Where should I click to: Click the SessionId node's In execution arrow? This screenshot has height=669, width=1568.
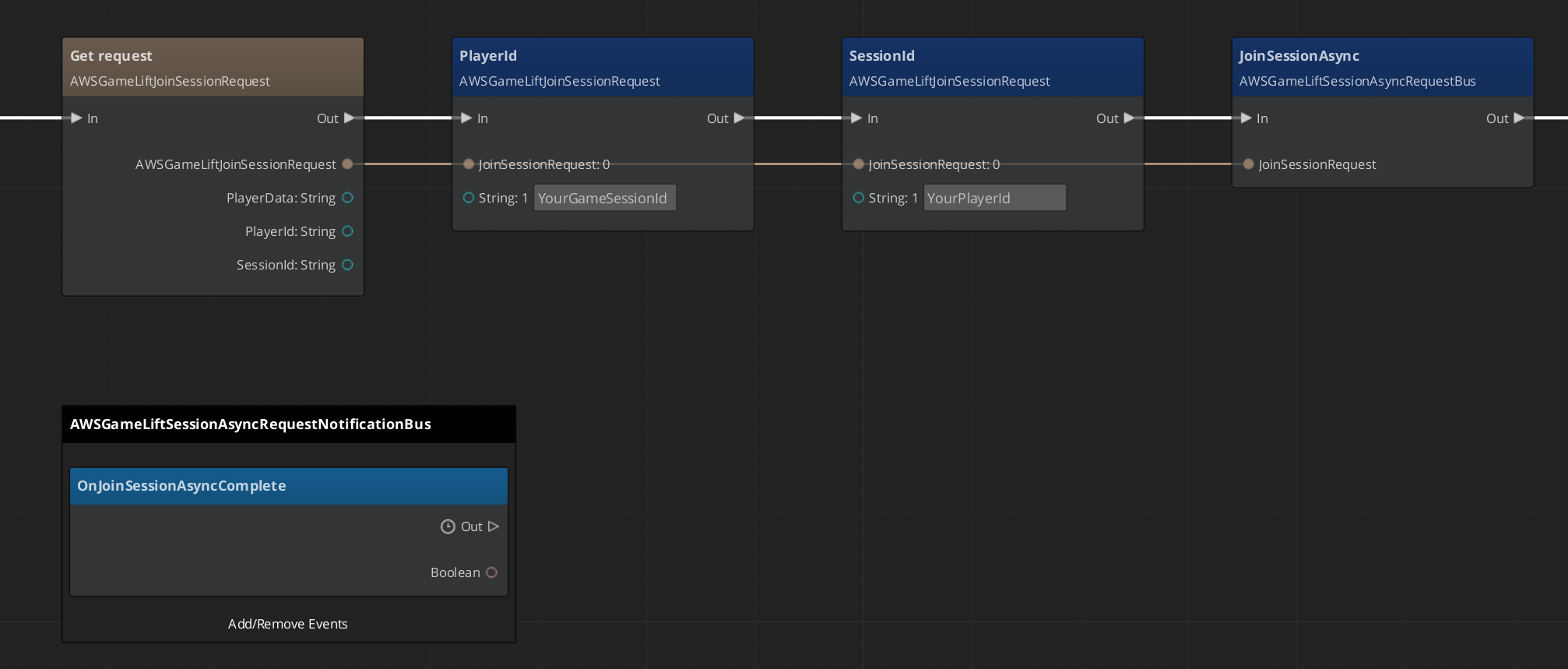[856, 118]
